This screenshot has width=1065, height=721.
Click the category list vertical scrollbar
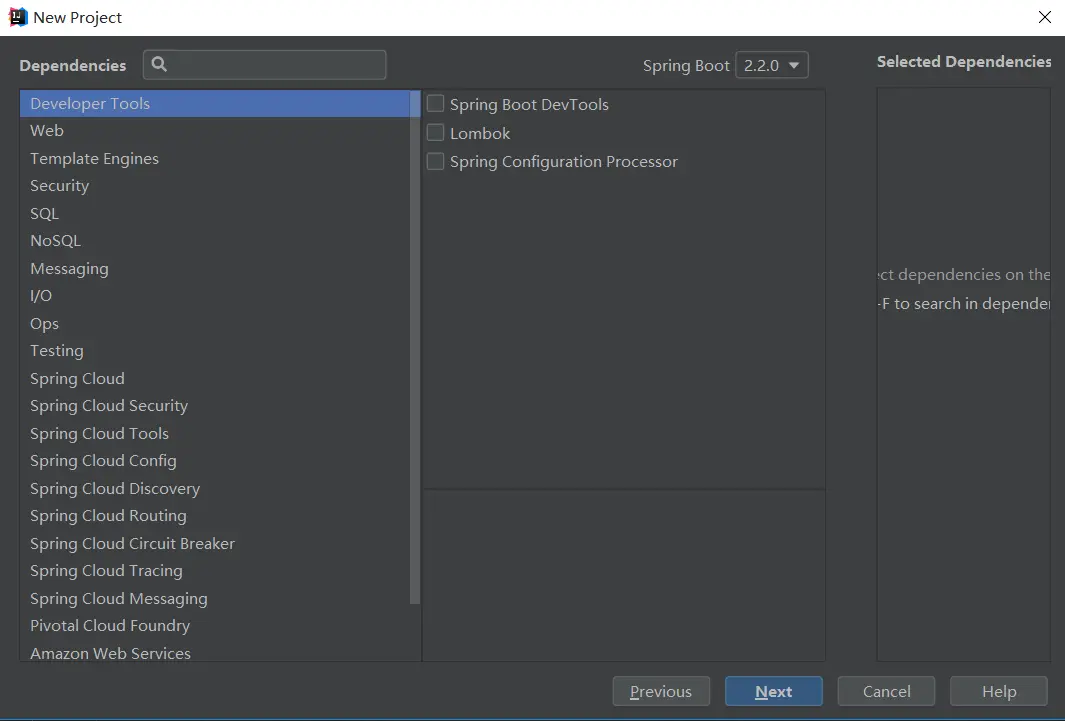415,348
